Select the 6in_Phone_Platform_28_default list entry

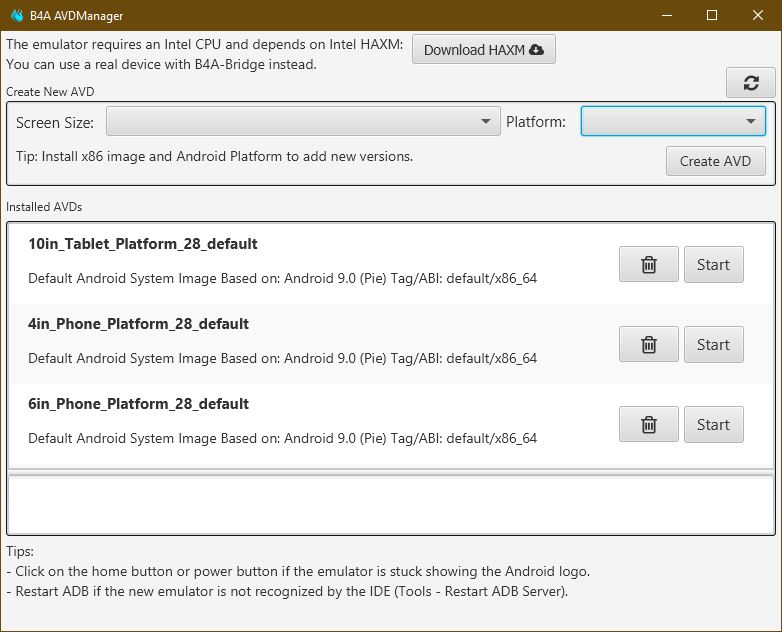(x=300, y=422)
